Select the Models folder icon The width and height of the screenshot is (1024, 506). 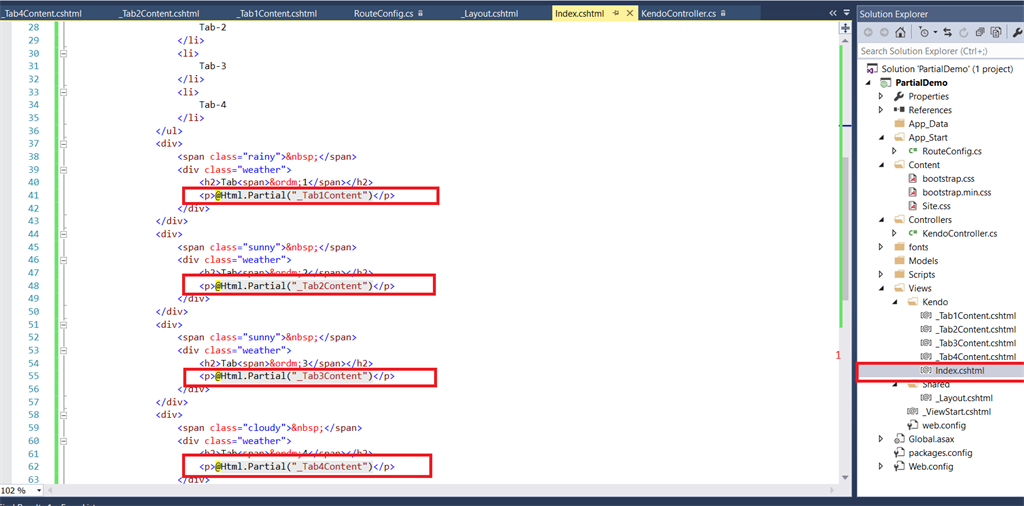tap(899, 261)
